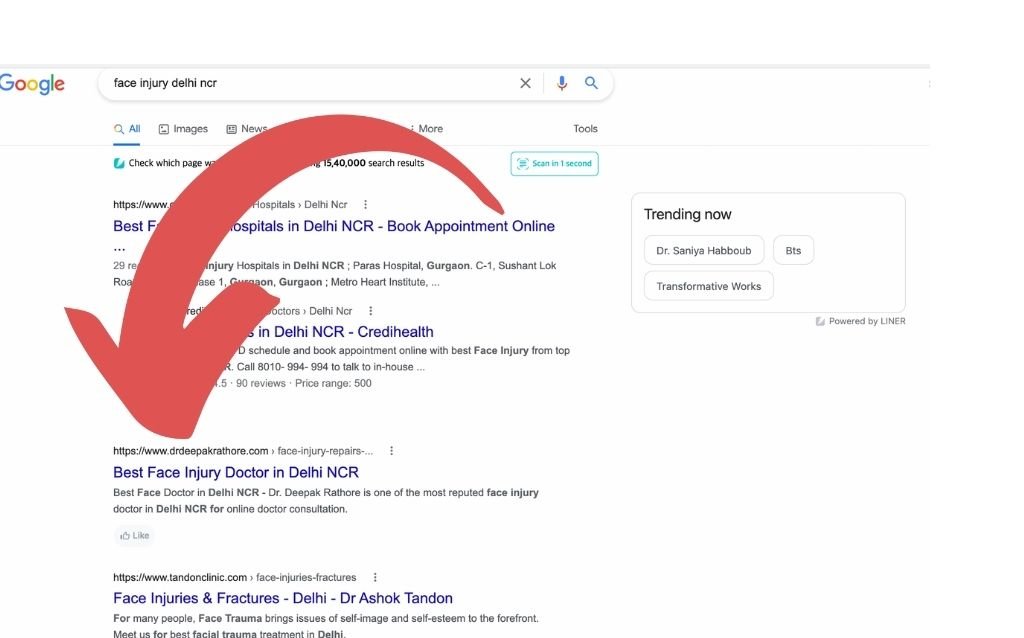Image resolution: width=1024 pixels, height=638 pixels.
Task: Select the Transformative Works trending chip
Action: pos(708,286)
